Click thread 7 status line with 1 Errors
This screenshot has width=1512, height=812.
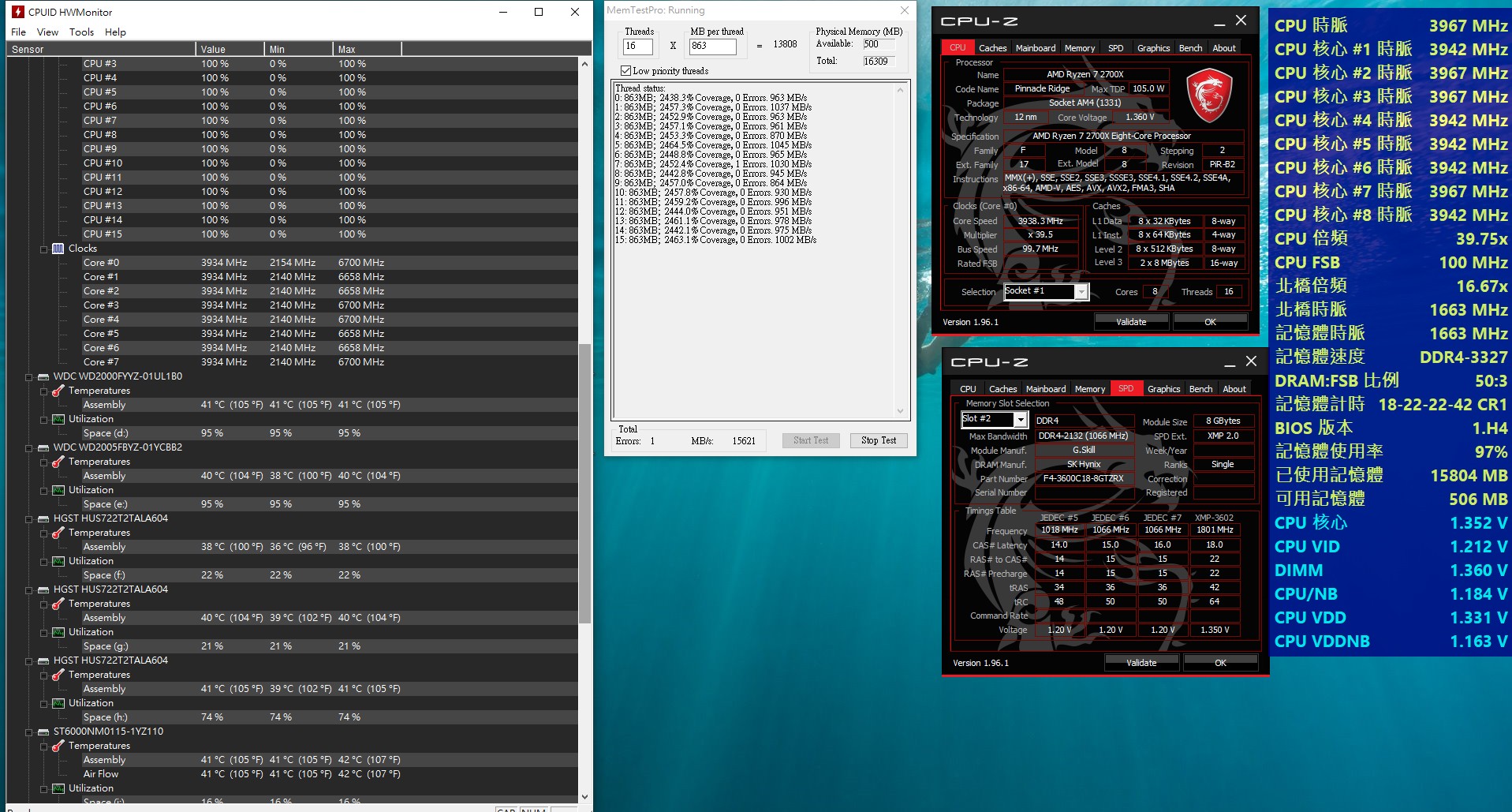coord(713,164)
